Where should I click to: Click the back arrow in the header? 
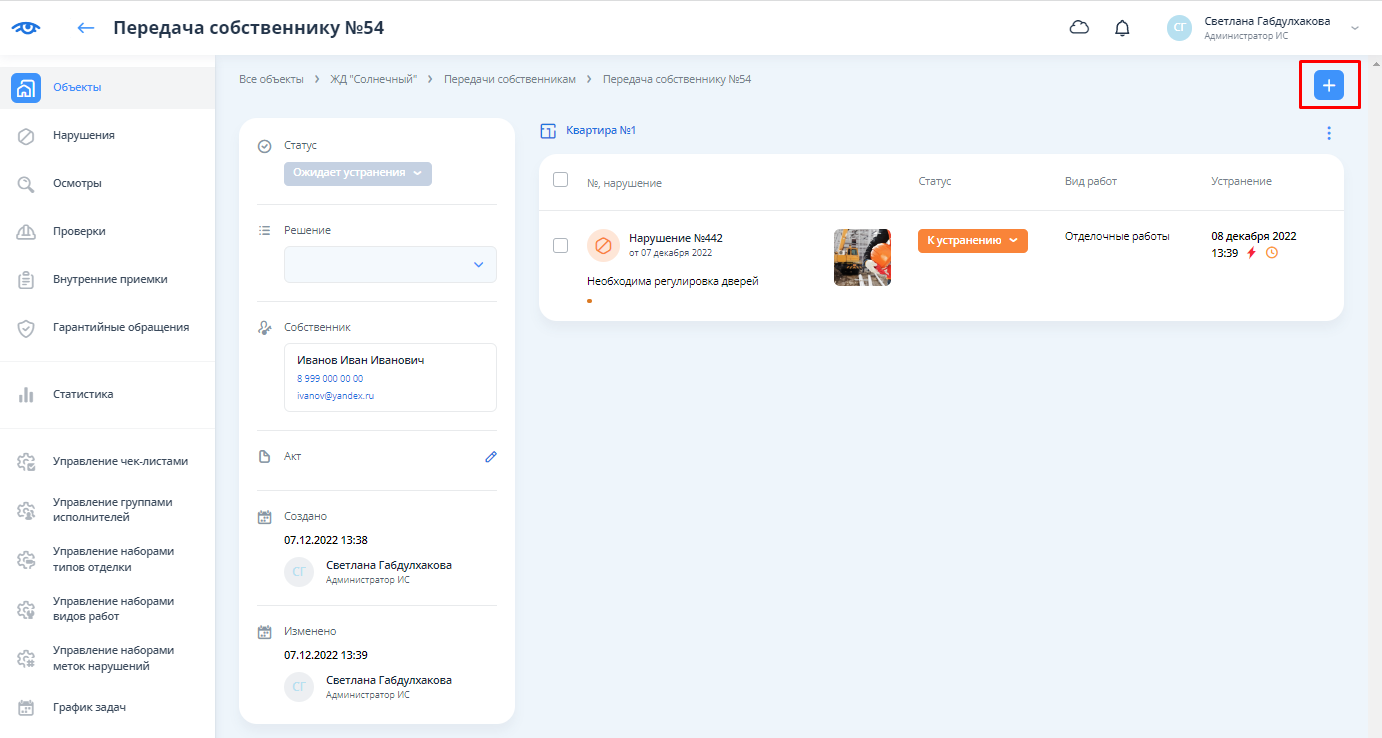[x=86, y=28]
